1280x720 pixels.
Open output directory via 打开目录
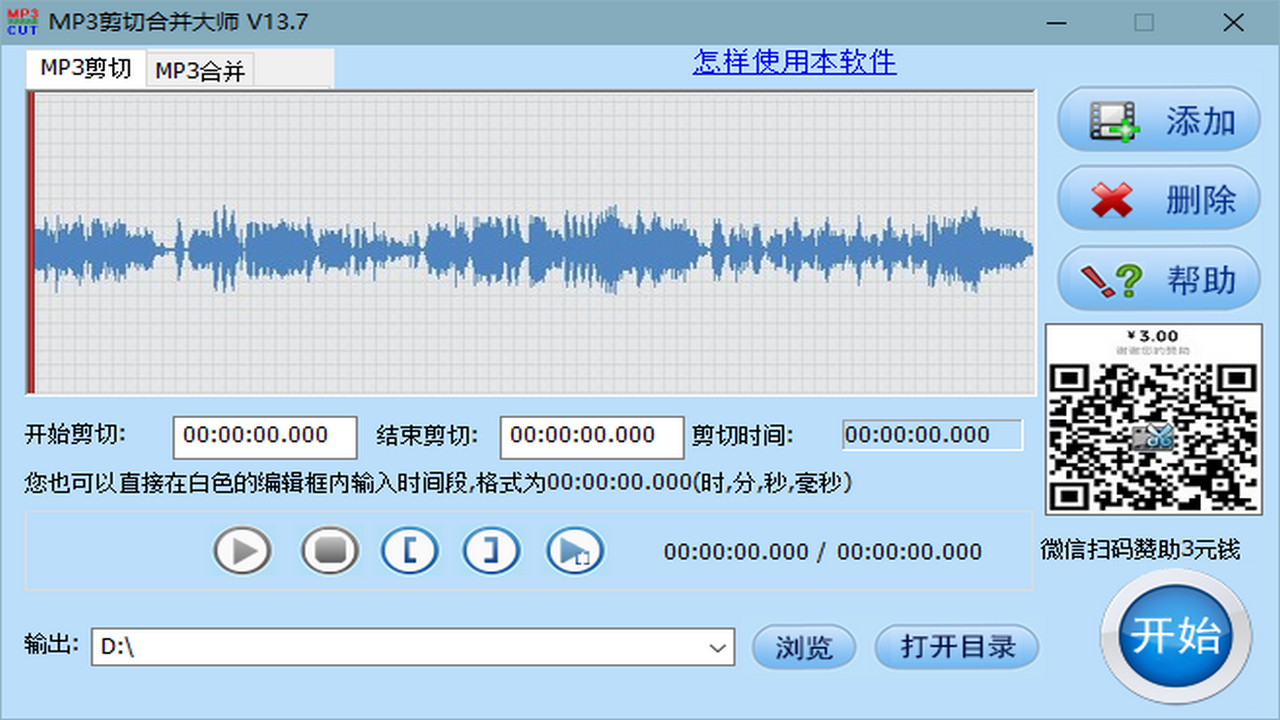tap(957, 647)
